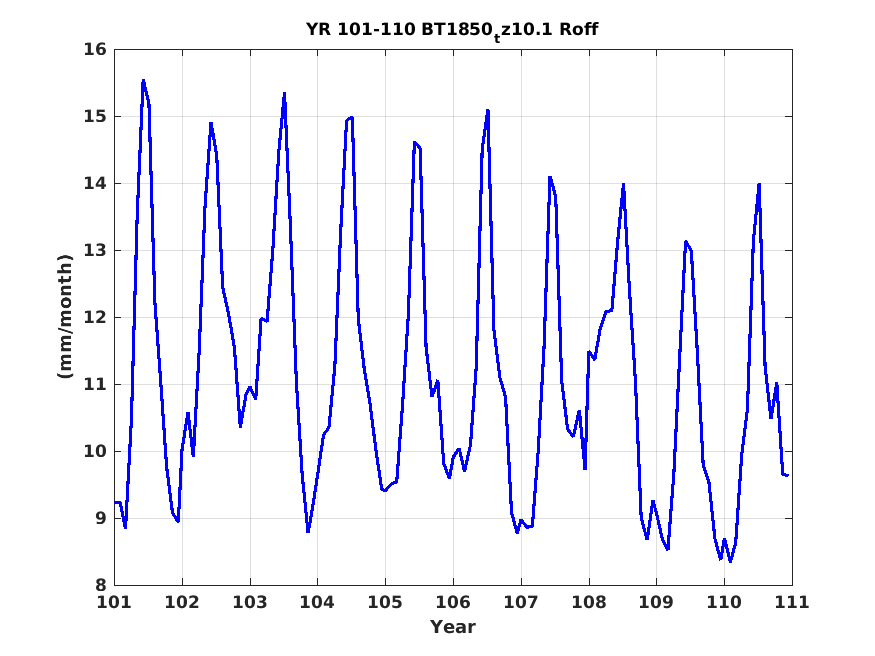
Task: Click y-axis tick label '10'
Action: coord(95,451)
